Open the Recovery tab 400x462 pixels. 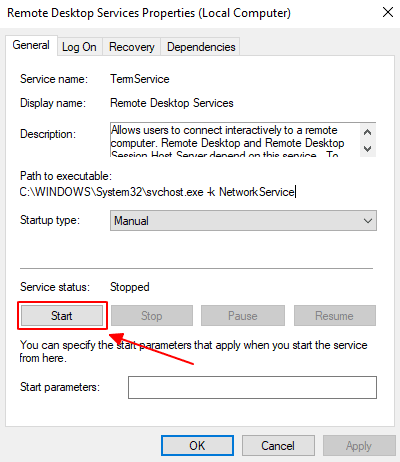(132, 47)
